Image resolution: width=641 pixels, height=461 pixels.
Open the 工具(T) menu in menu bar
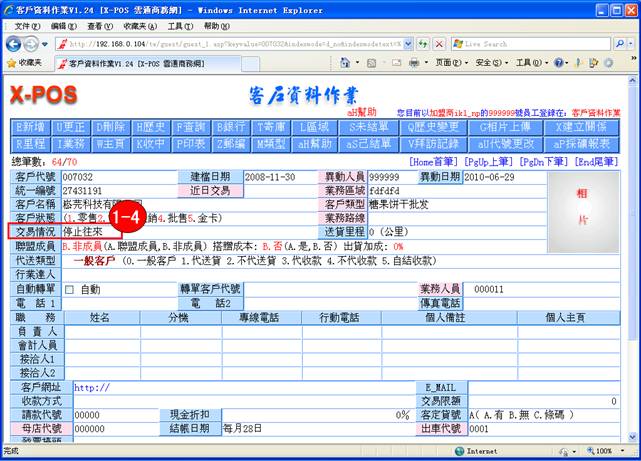pyautogui.click(x=180, y=24)
